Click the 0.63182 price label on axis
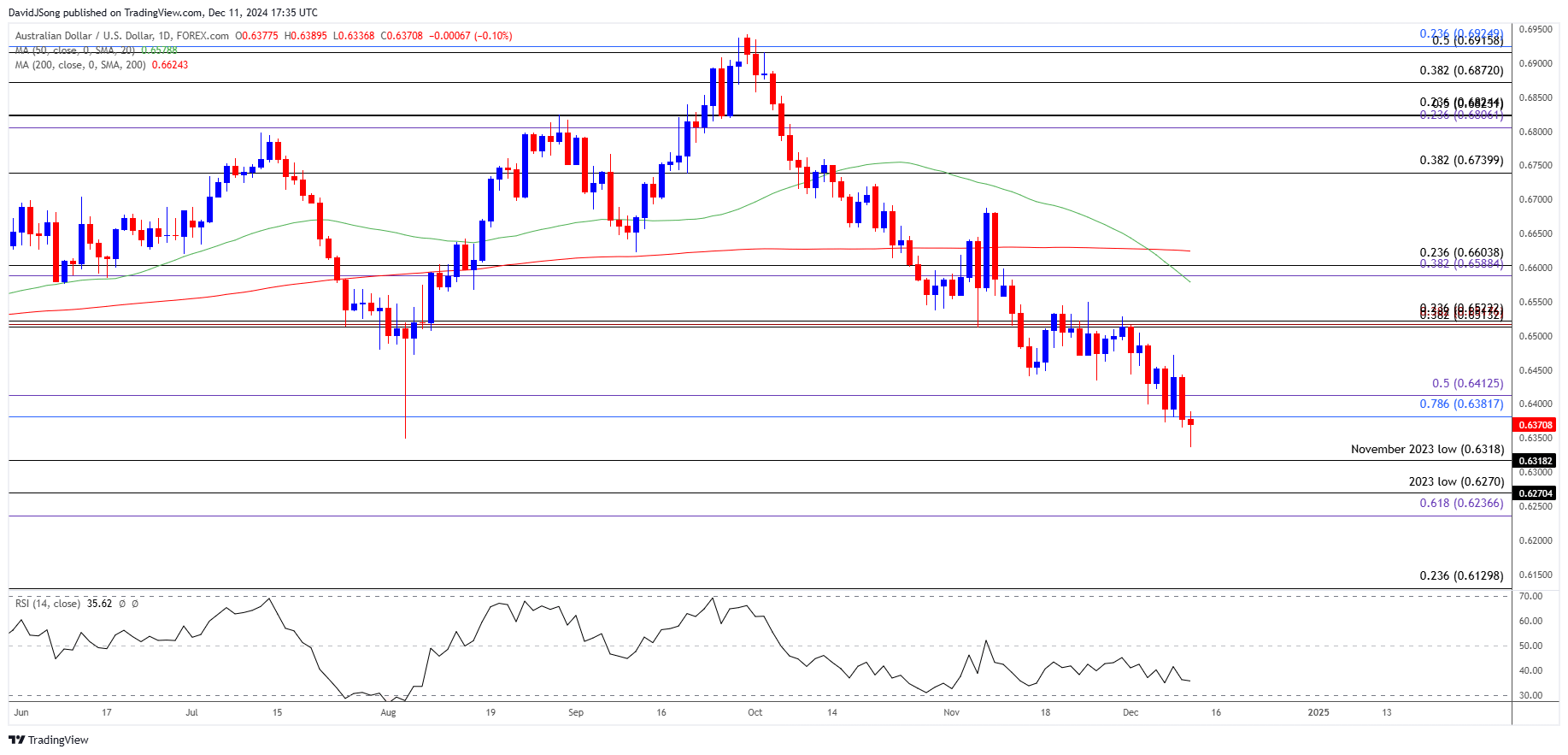 pos(1534,461)
